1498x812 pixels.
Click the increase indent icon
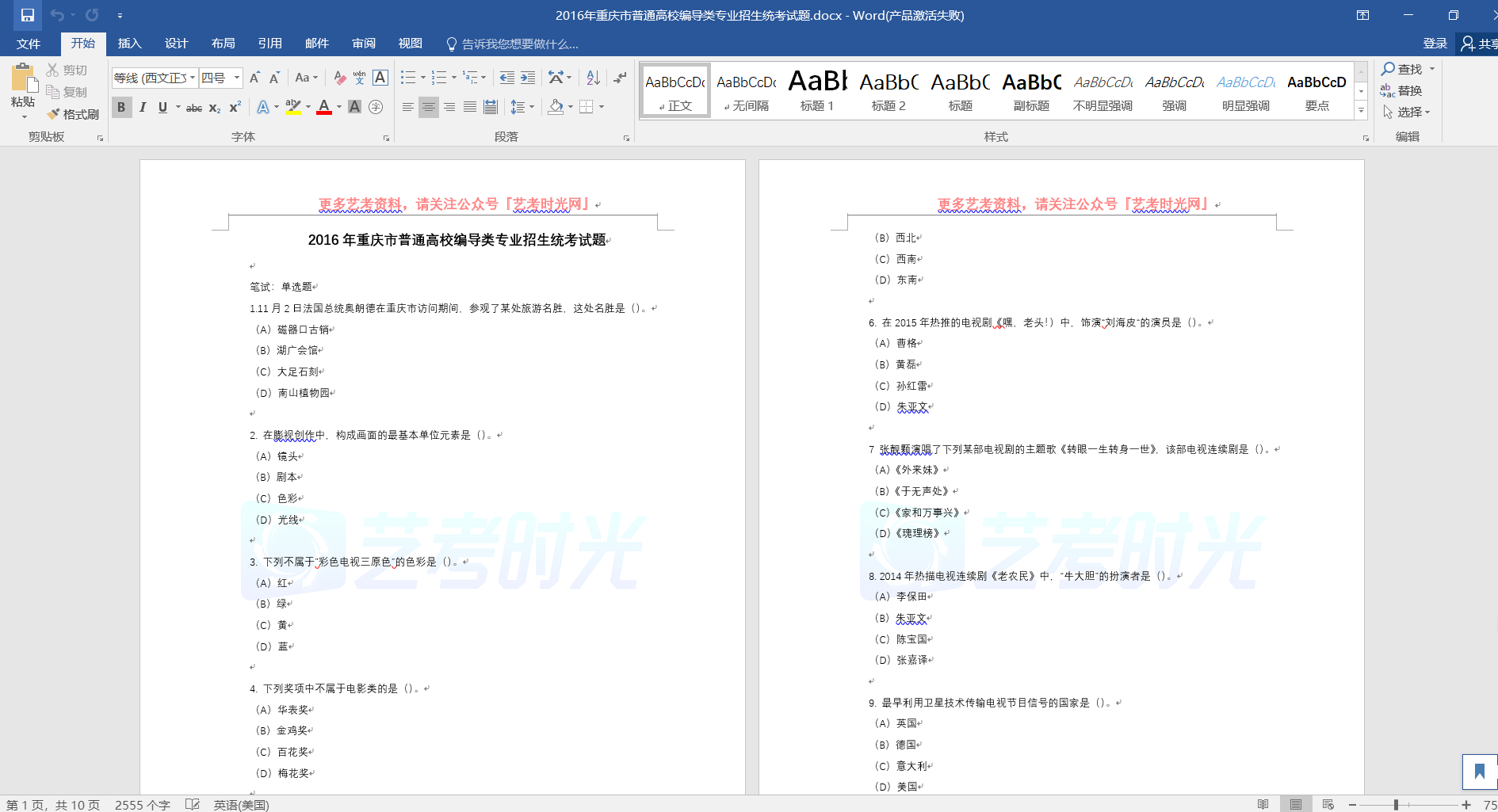(528, 78)
